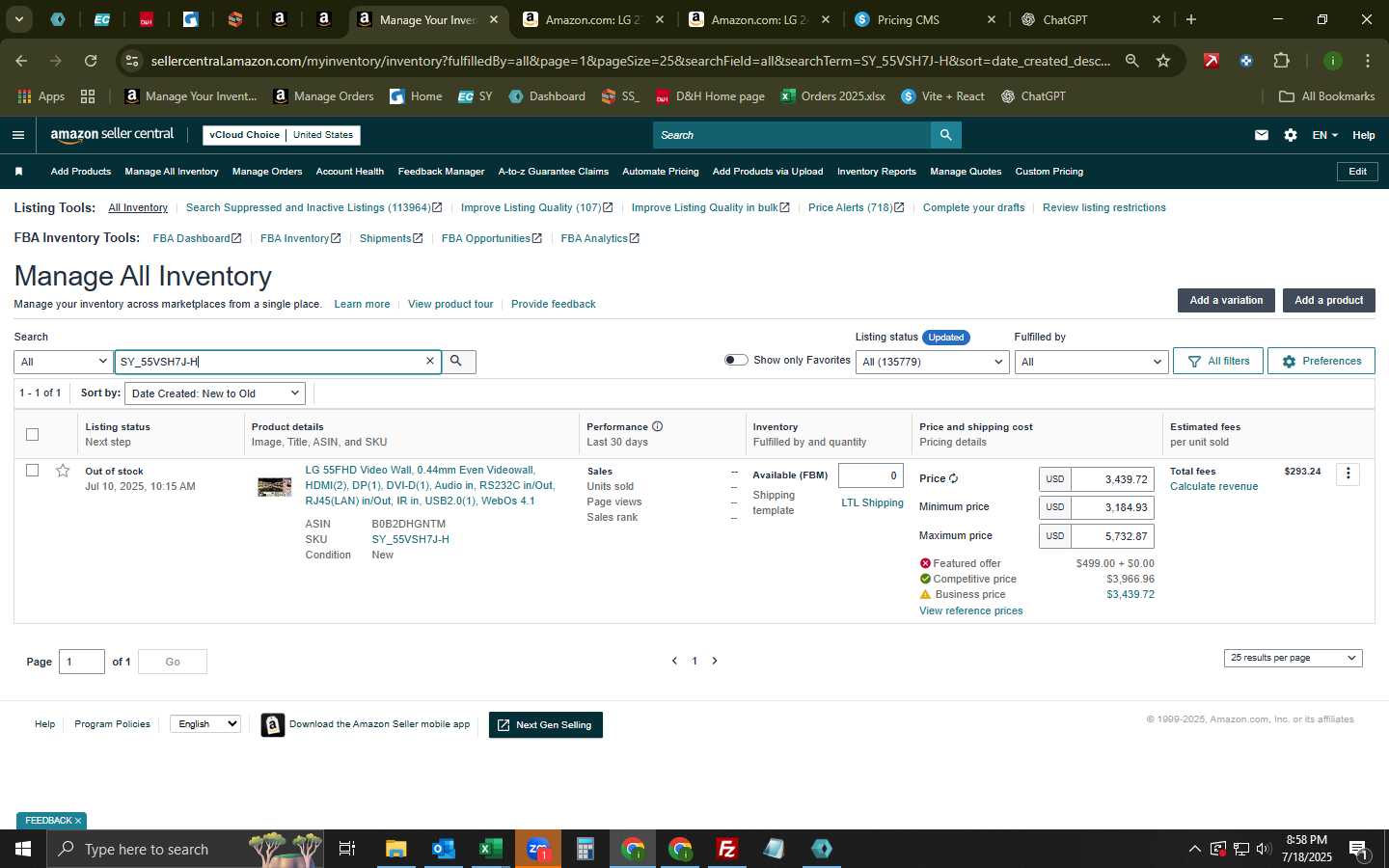Click the browser zoom magnifier icon in address bar

[1131, 61]
